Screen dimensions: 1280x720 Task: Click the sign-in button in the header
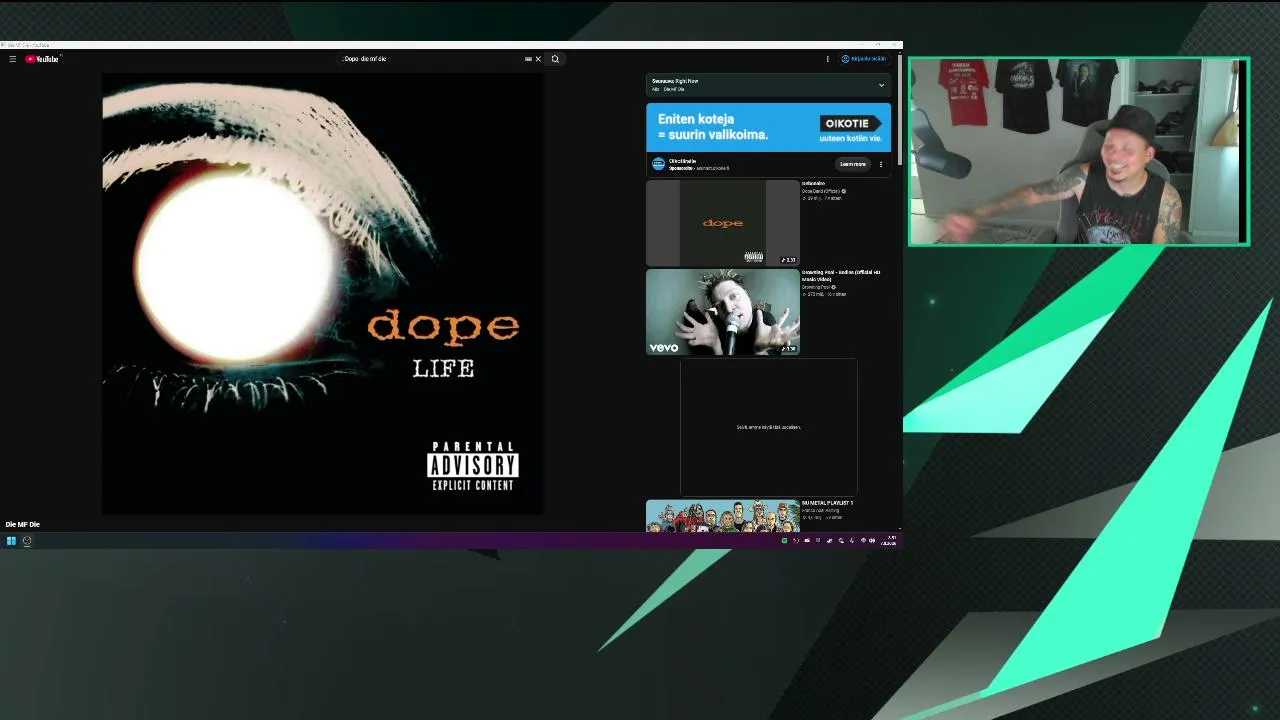click(x=863, y=59)
